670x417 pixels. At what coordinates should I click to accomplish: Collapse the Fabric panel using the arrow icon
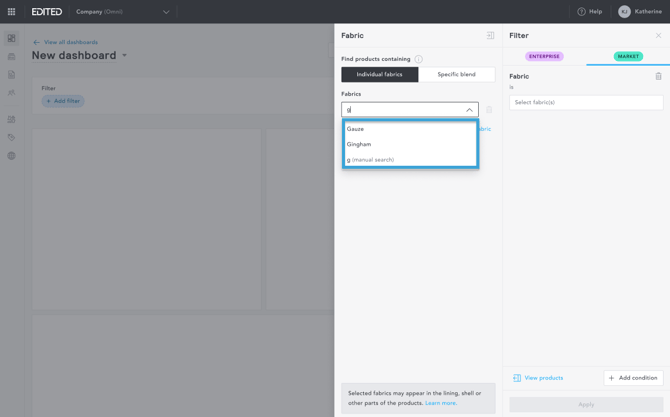[x=490, y=35]
